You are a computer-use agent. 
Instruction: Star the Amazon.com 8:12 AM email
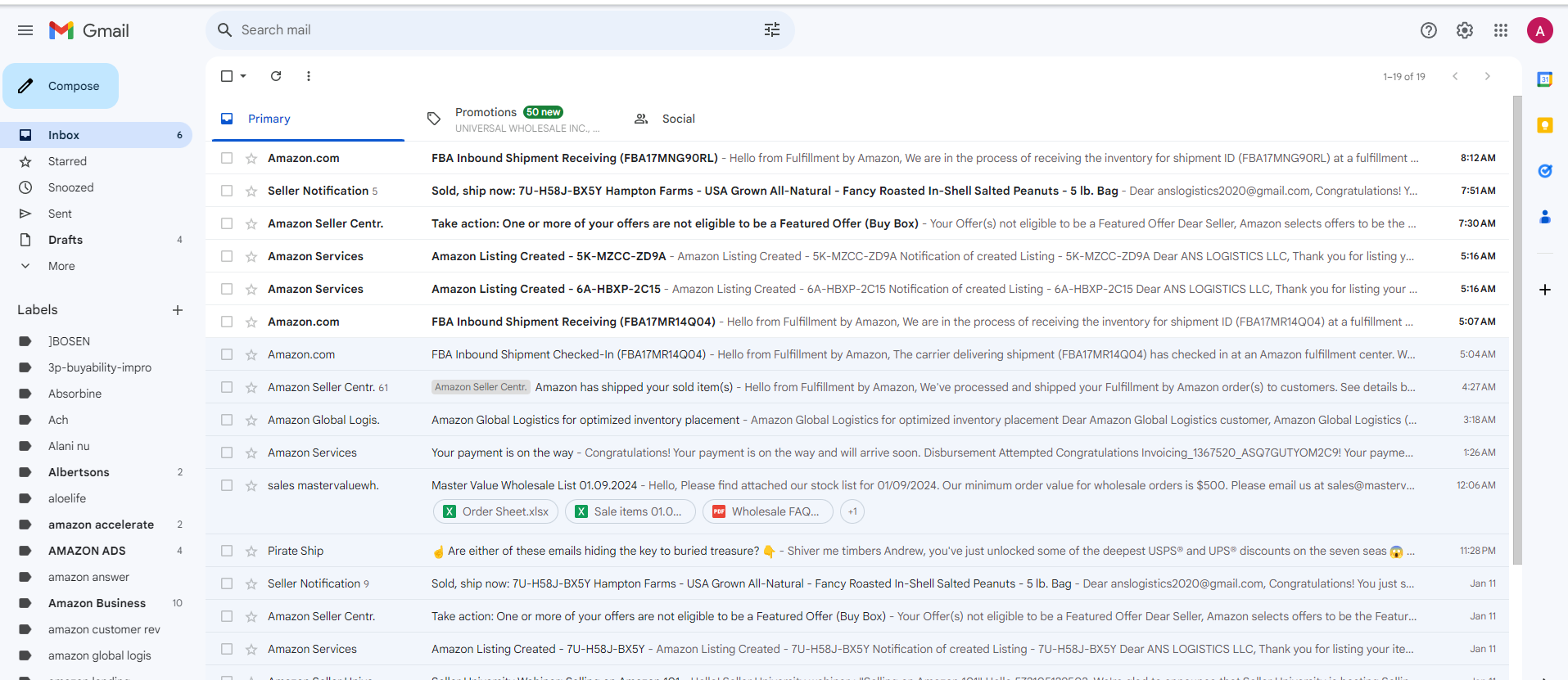click(x=251, y=158)
